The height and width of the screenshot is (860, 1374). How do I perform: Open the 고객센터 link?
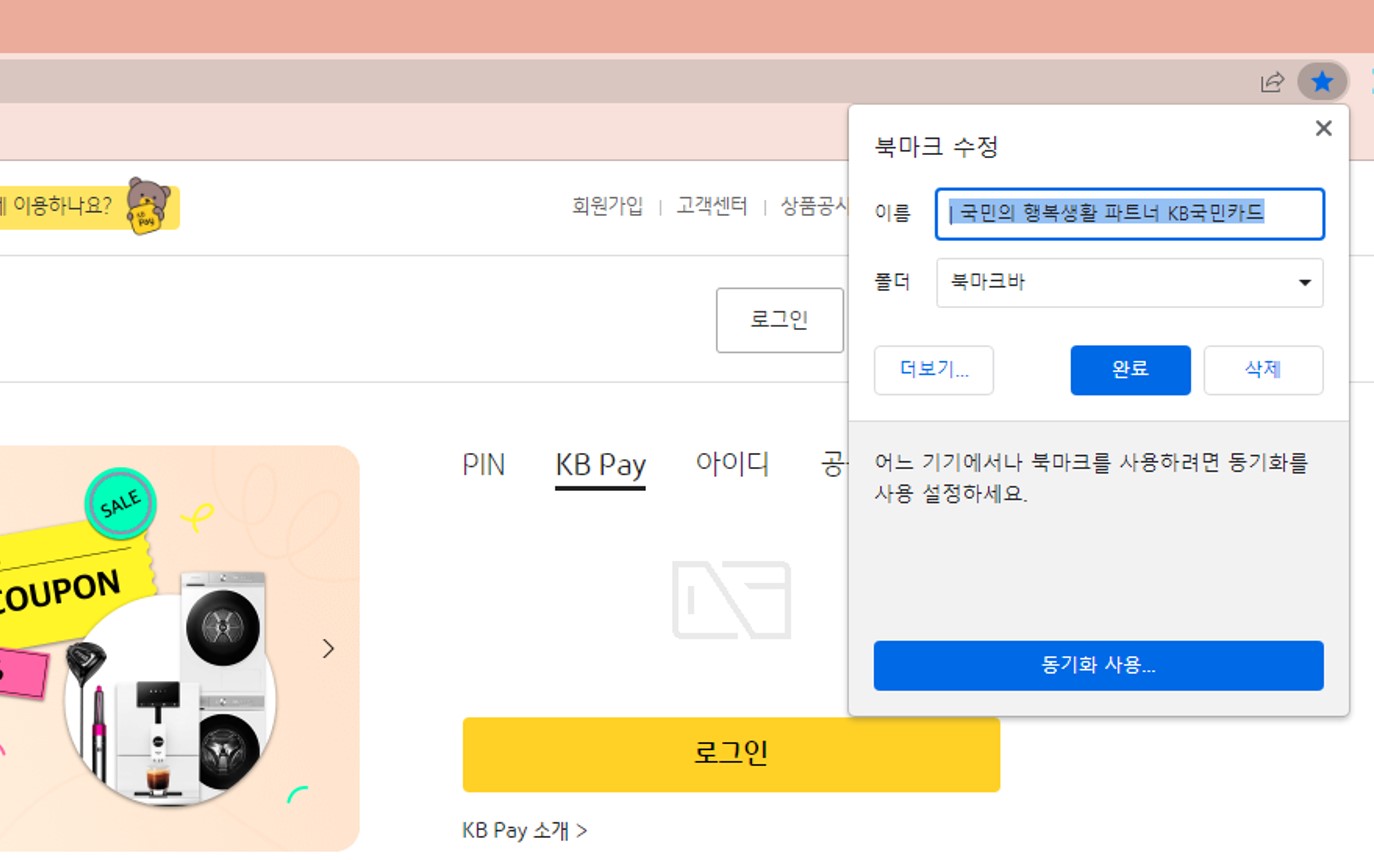coord(711,206)
